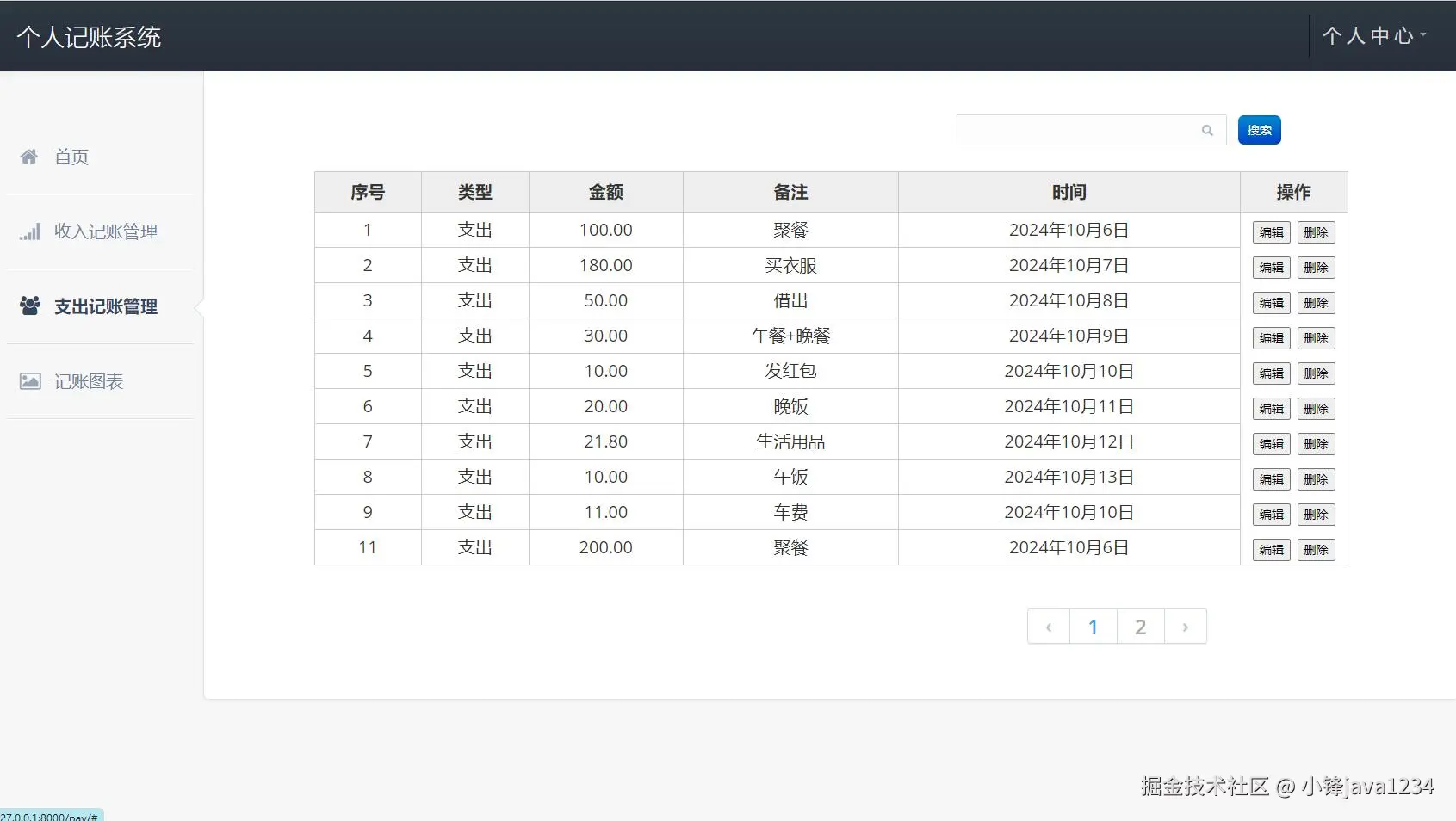Click the amount cell 50.00
Viewport: 1456px width, 821px height.
tap(606, 300)
